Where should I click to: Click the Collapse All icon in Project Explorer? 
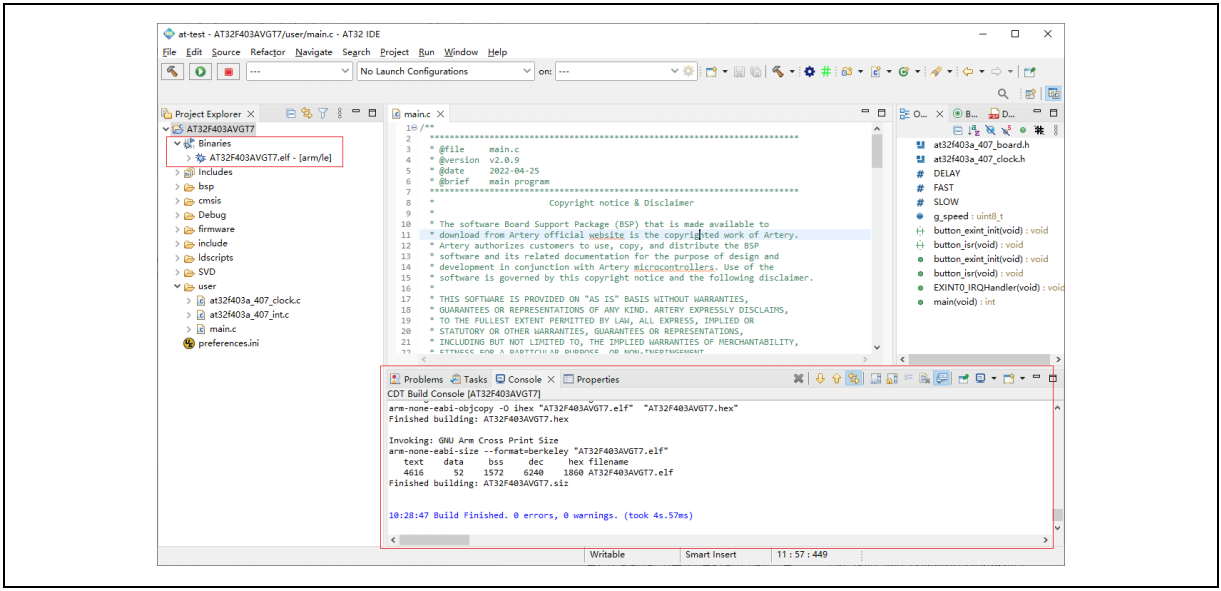(290, 114)
